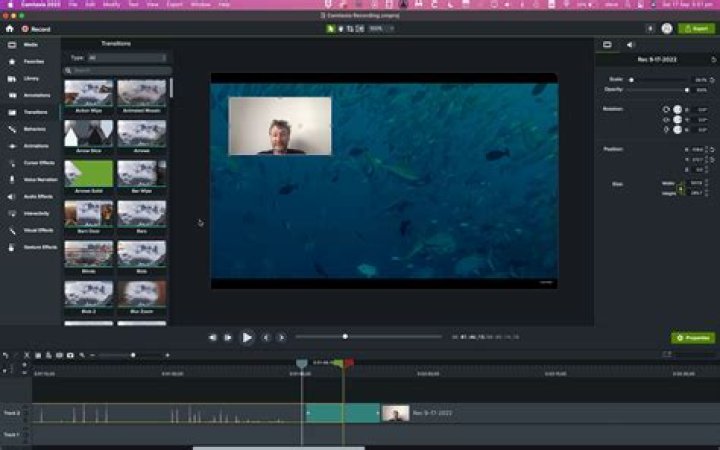Select the Barn Door transition thumbnail
The height and width of the screenshot is (450, 720).
coord(89,214)
